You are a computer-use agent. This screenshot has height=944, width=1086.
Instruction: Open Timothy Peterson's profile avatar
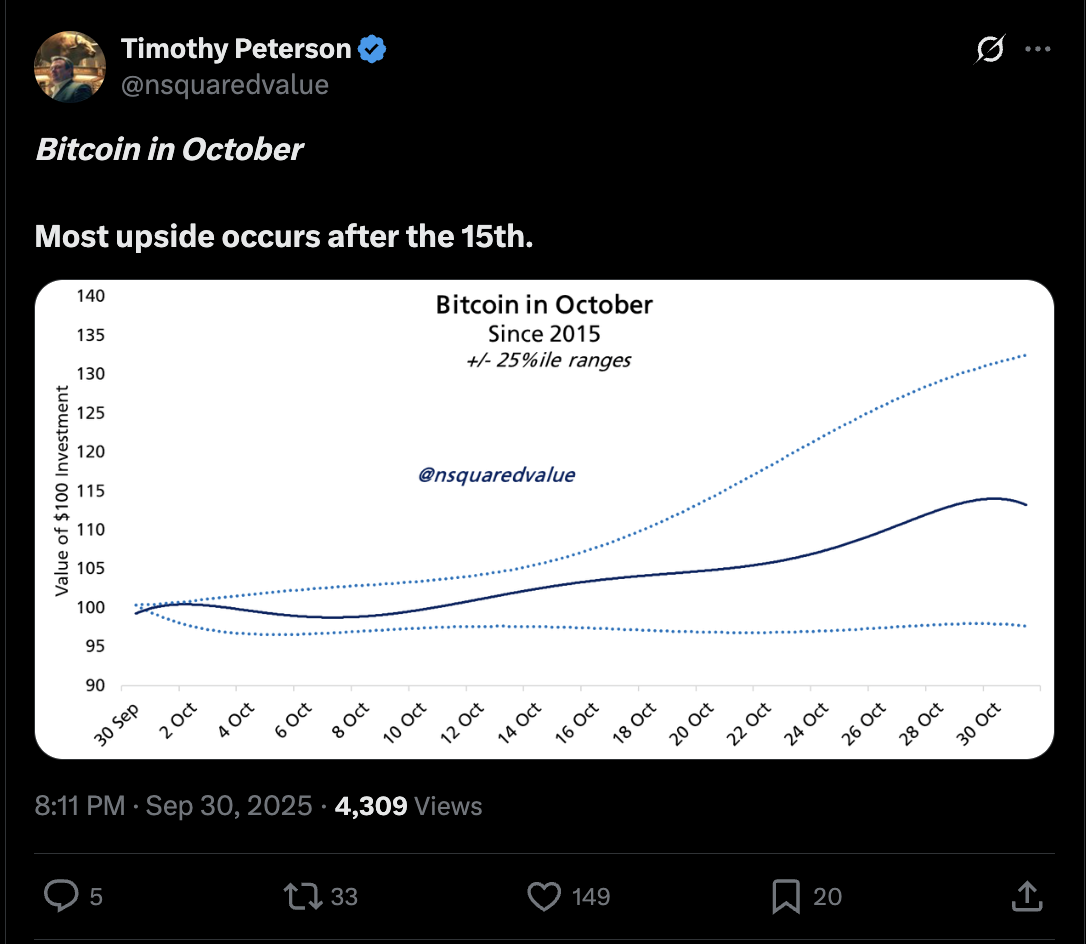point(70,67)
